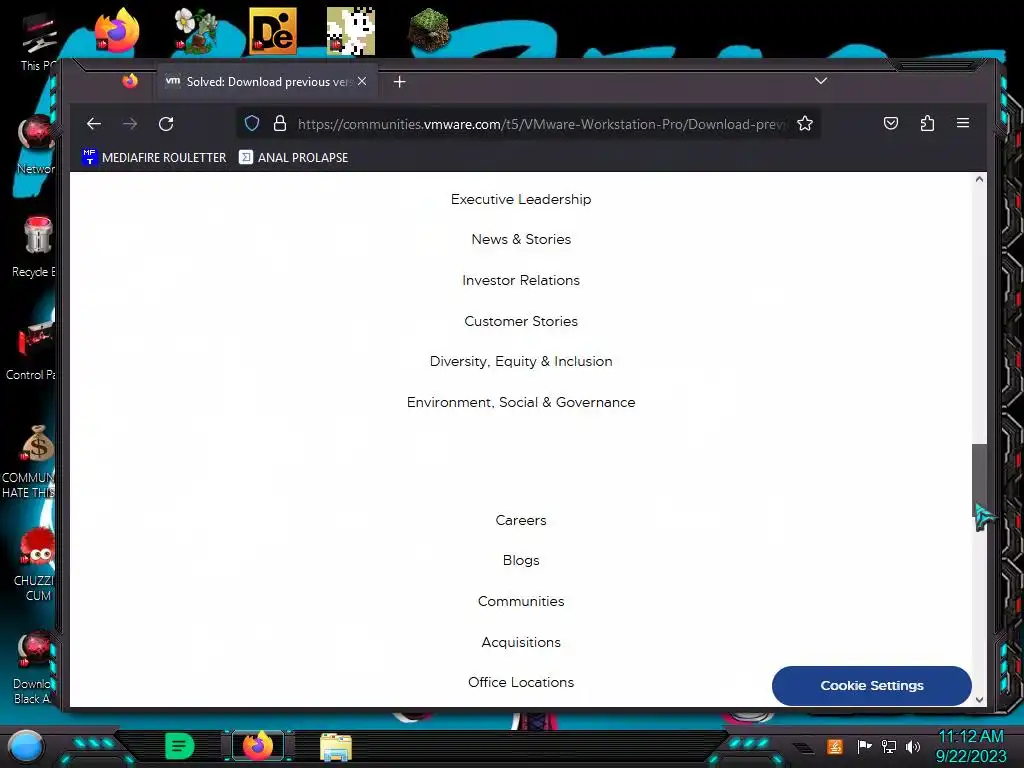Open Investor Relations link
Image resolution: width=1024 pixels, height=768 pixels.
pos(521,280)
